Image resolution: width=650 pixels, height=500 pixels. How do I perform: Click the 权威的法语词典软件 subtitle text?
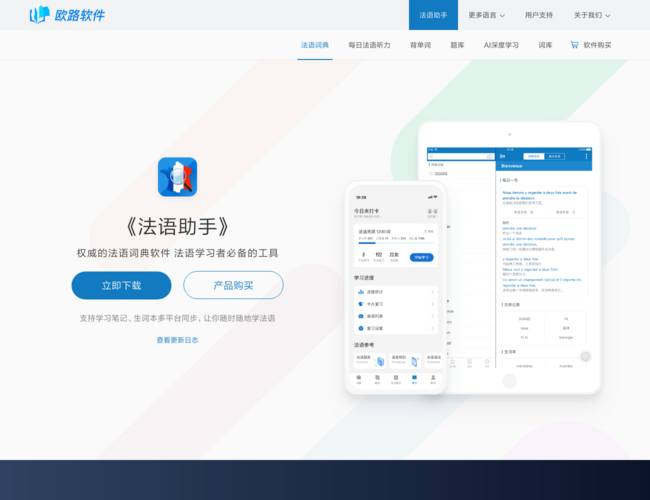click(123, 253)
